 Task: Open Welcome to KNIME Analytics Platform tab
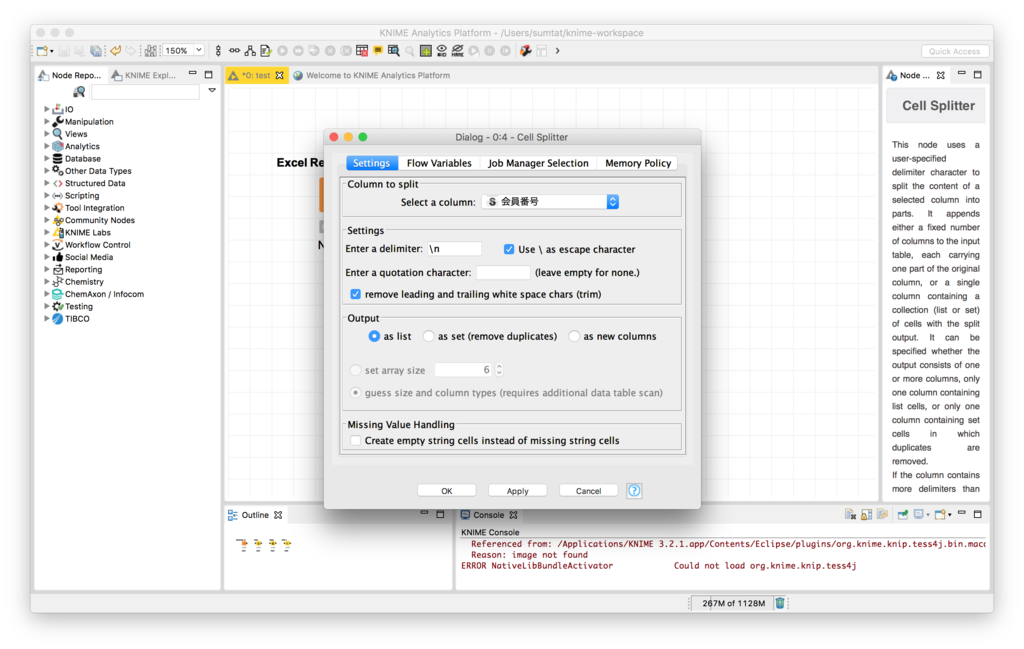pyautogui.click(x=372, y=76)
